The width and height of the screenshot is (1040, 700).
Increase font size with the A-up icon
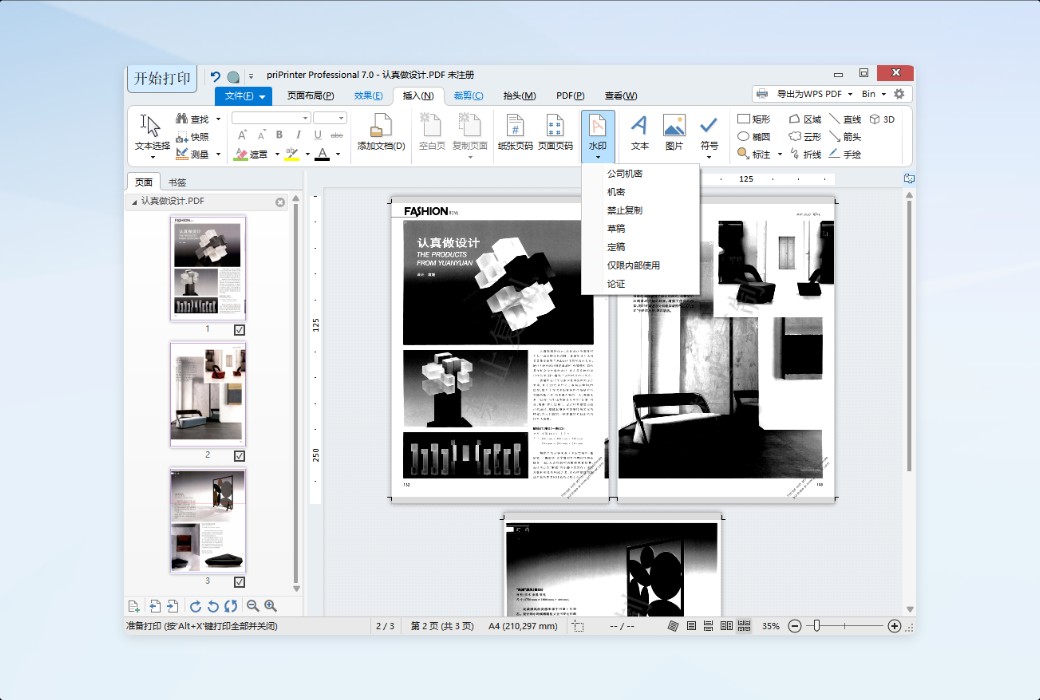pos(242,135)
